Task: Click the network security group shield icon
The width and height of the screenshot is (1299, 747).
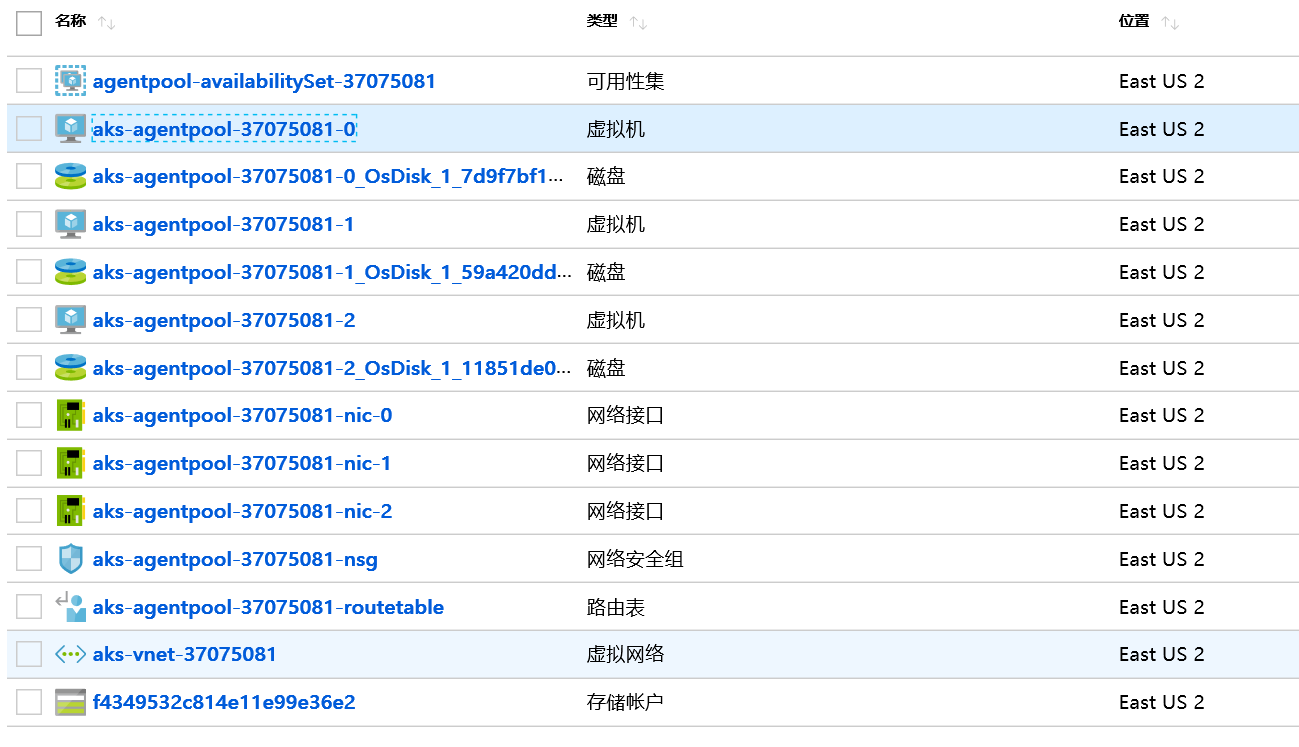Action: [70, 559]
